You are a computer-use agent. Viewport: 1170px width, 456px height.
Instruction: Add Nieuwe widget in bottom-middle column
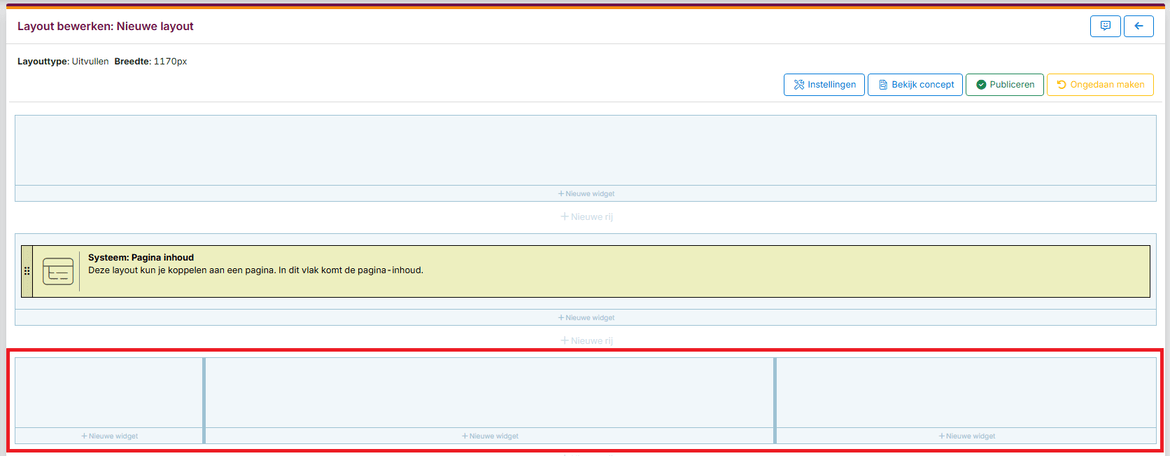point(490,436)
